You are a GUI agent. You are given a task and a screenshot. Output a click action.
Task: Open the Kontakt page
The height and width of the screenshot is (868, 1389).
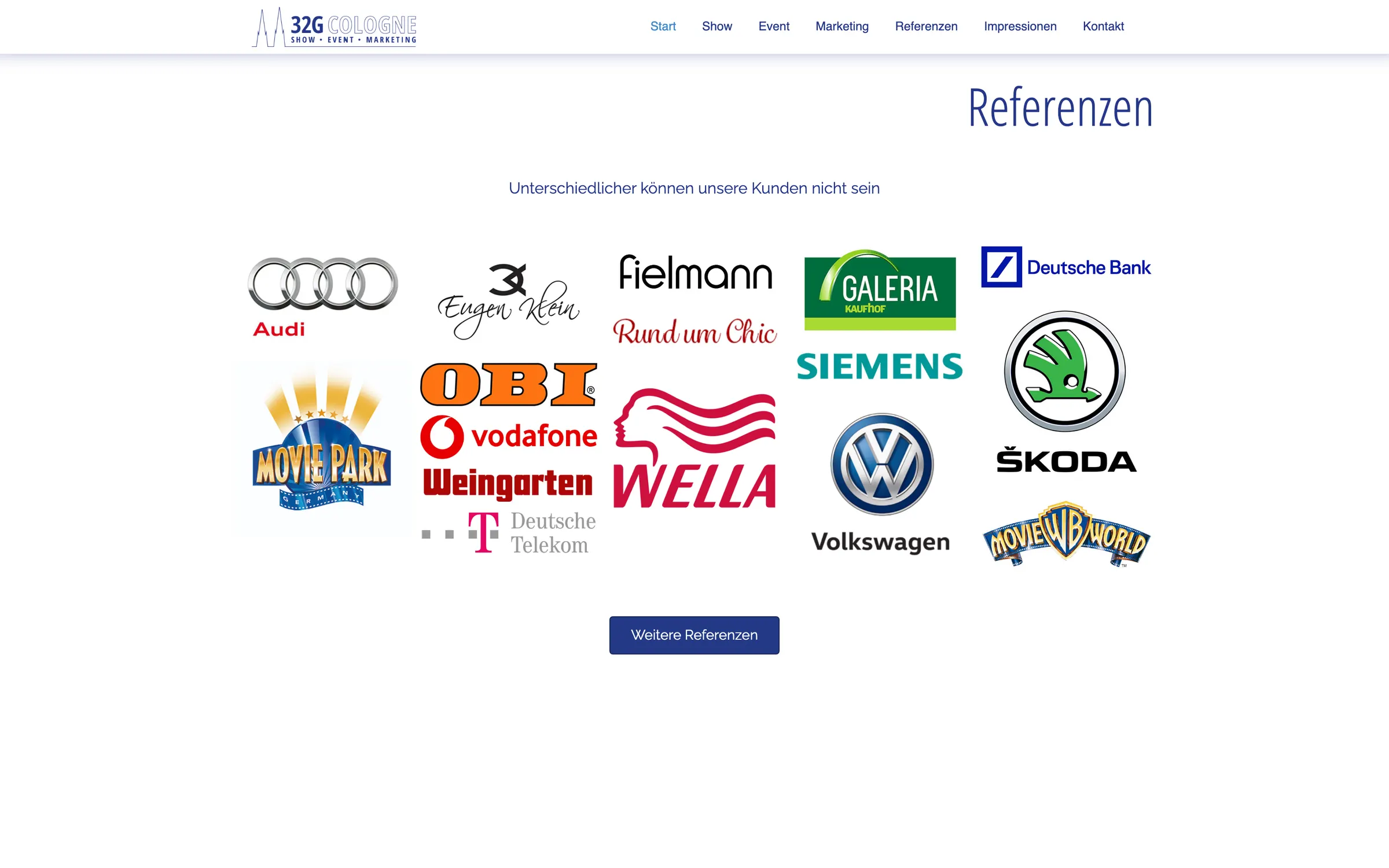pyautogui.click(x=1103, y=27)
